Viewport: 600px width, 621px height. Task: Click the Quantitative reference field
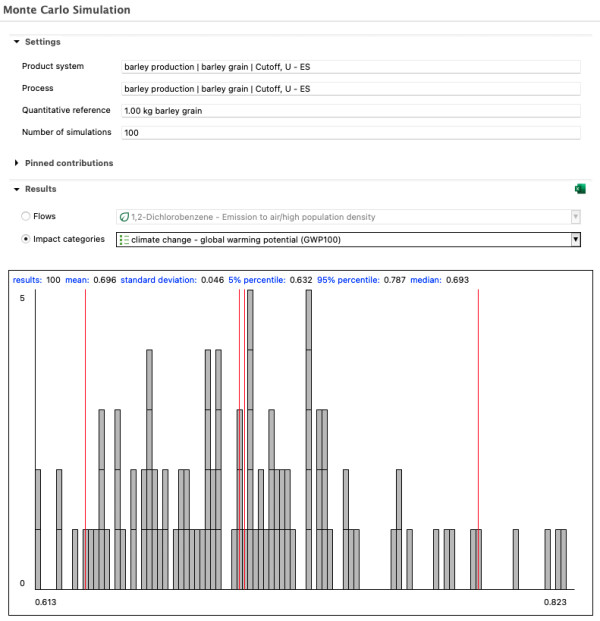351,111
